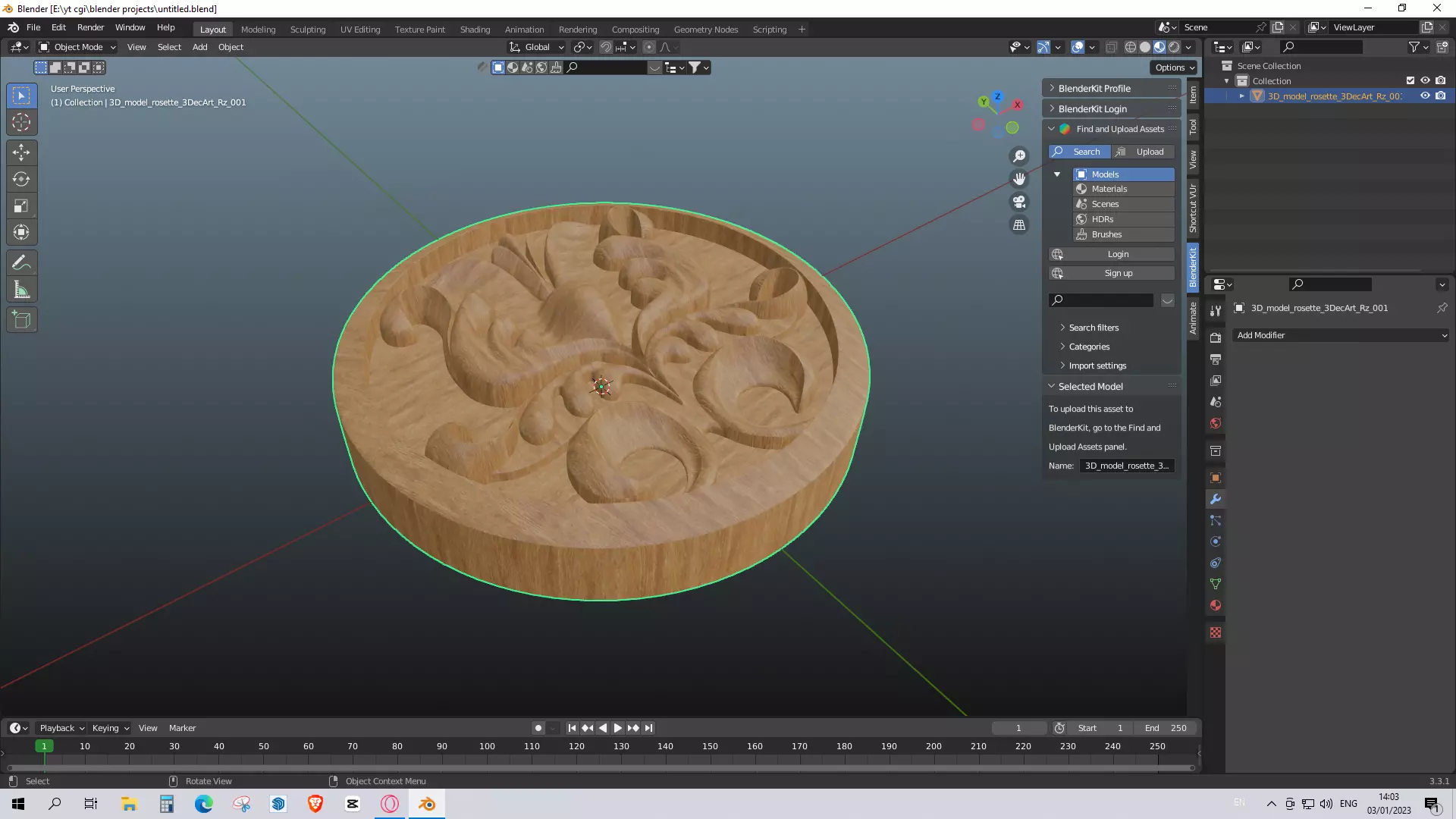The image size is (1456, 819).
Task: Open the Object Mode dropdown
Action: pyautogui.click(x=77, y=47)
